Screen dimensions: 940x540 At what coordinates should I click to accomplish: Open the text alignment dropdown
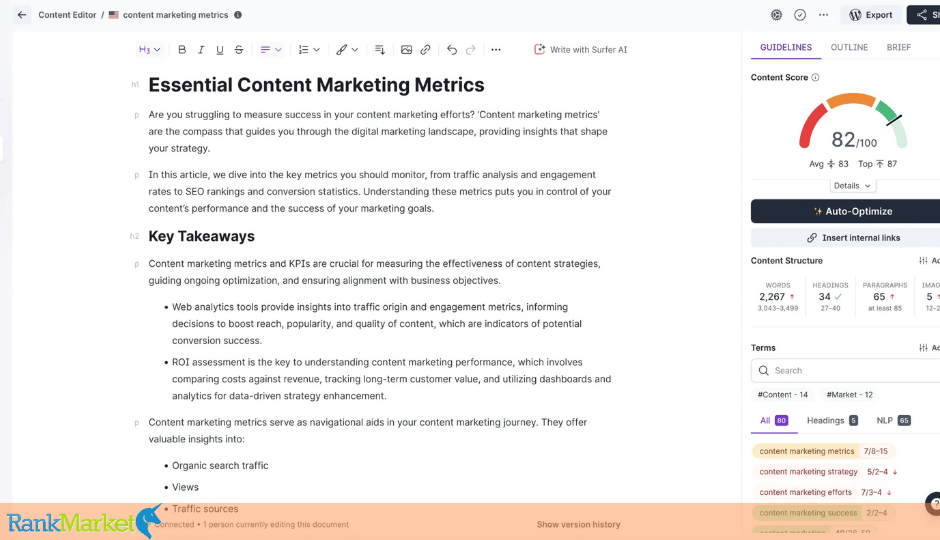point(270,50)
